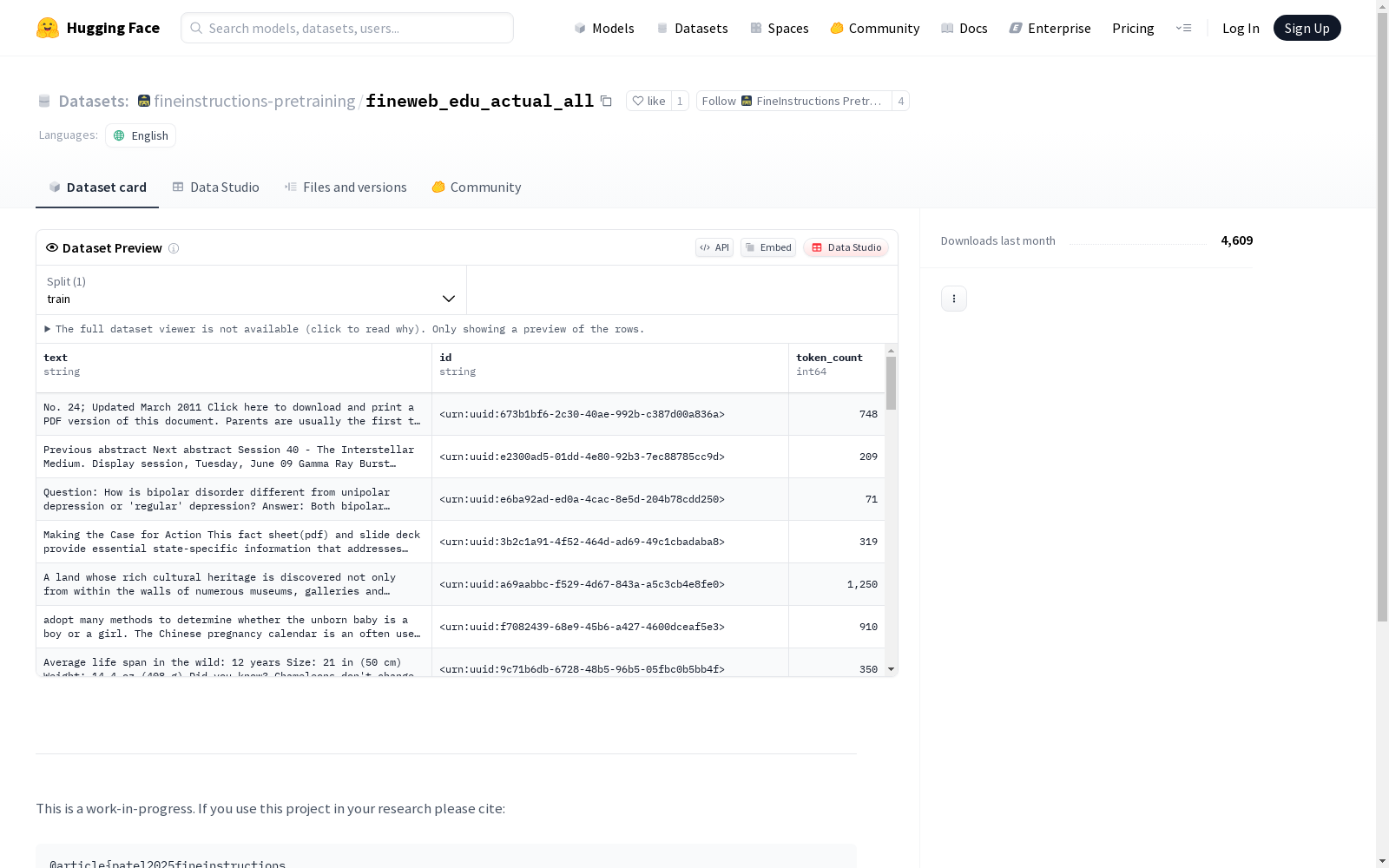Click Log In
Image resolution: width=1389 pixels, height=868 pixels.
[x=1241, y=28]
